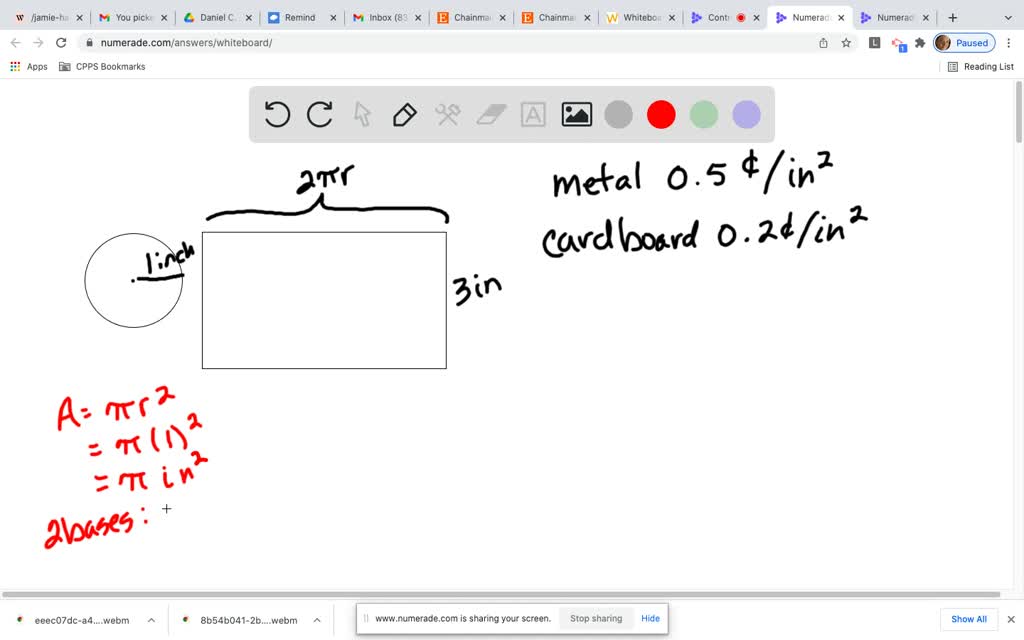Select the pointer selection tool
This screenshot has width=1024, height=640.
pyautogui.click(x=362, y=114)
